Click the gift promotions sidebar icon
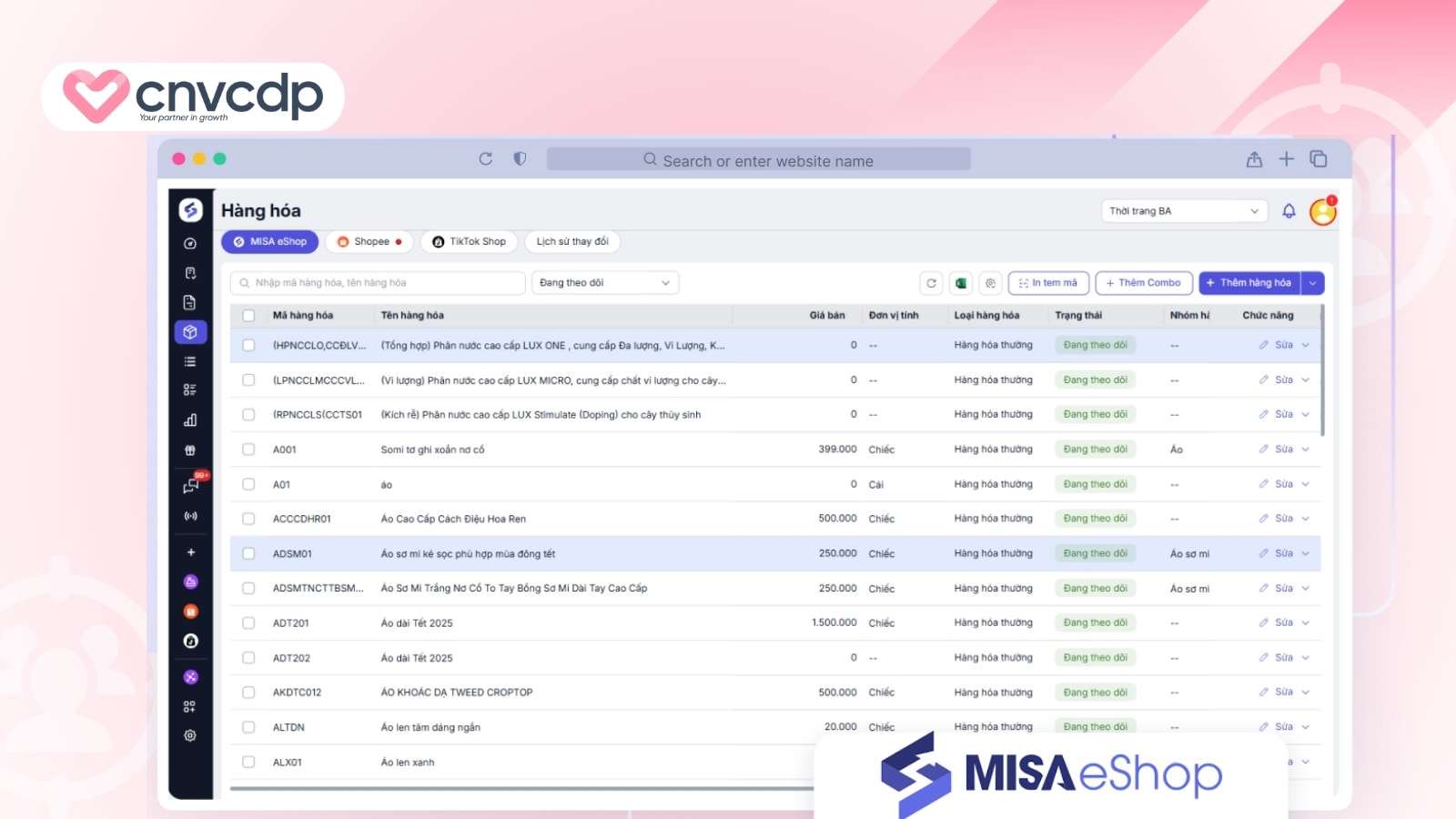Screen dimensions: 1456x819 pos(190,450)
